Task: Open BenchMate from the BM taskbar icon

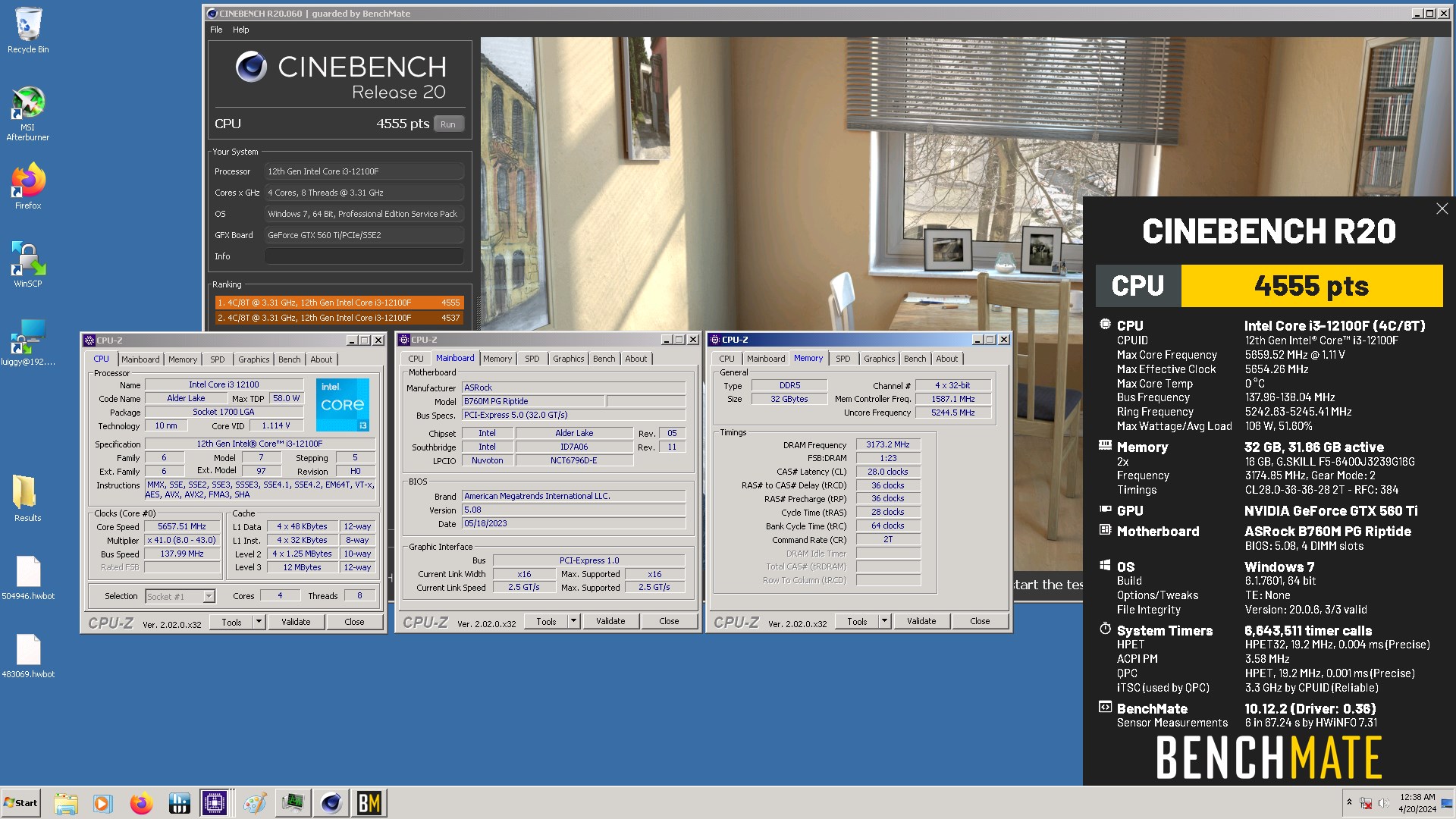Action: [369, 803]
